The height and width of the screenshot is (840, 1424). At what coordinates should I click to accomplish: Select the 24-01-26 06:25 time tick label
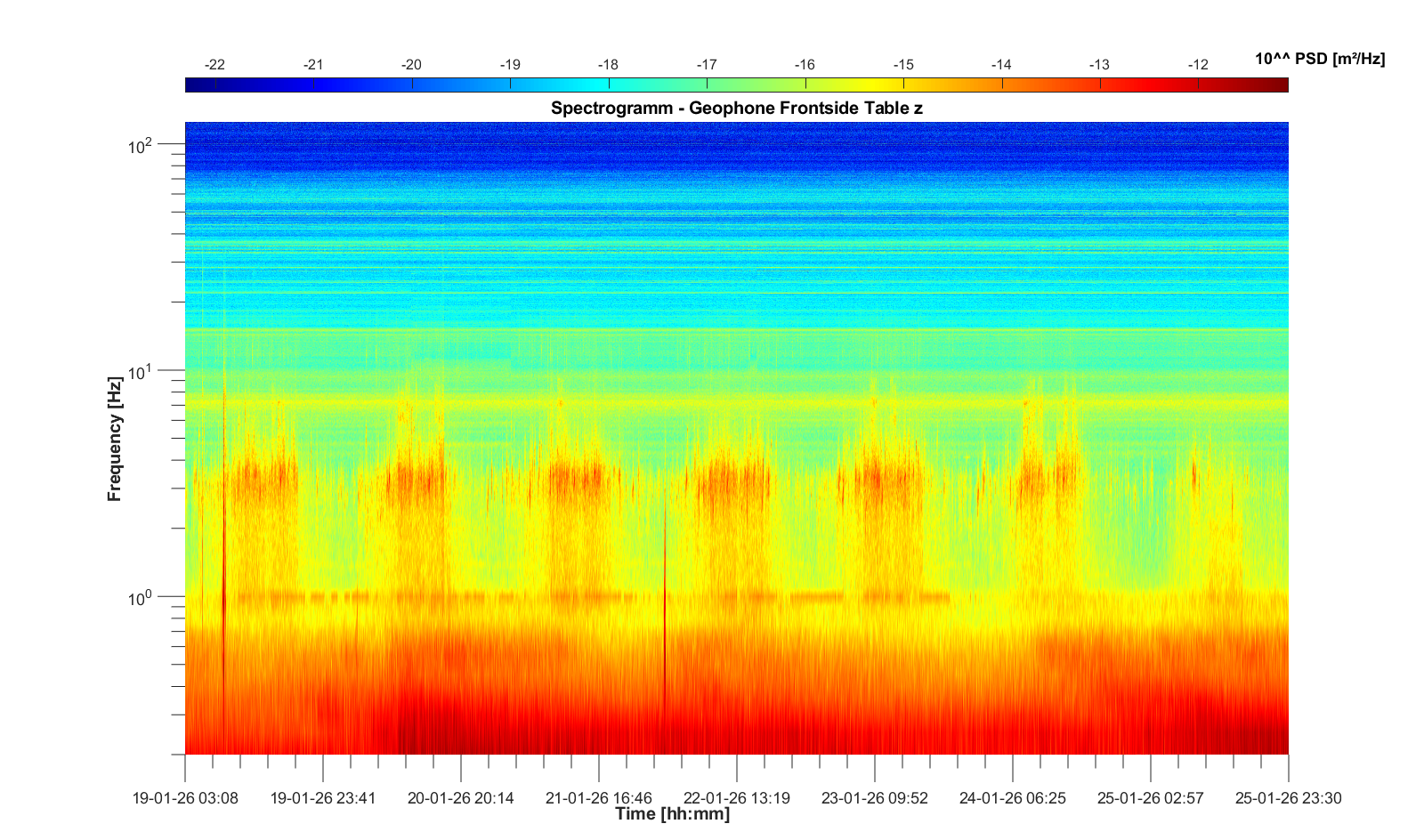point(1013,798)
